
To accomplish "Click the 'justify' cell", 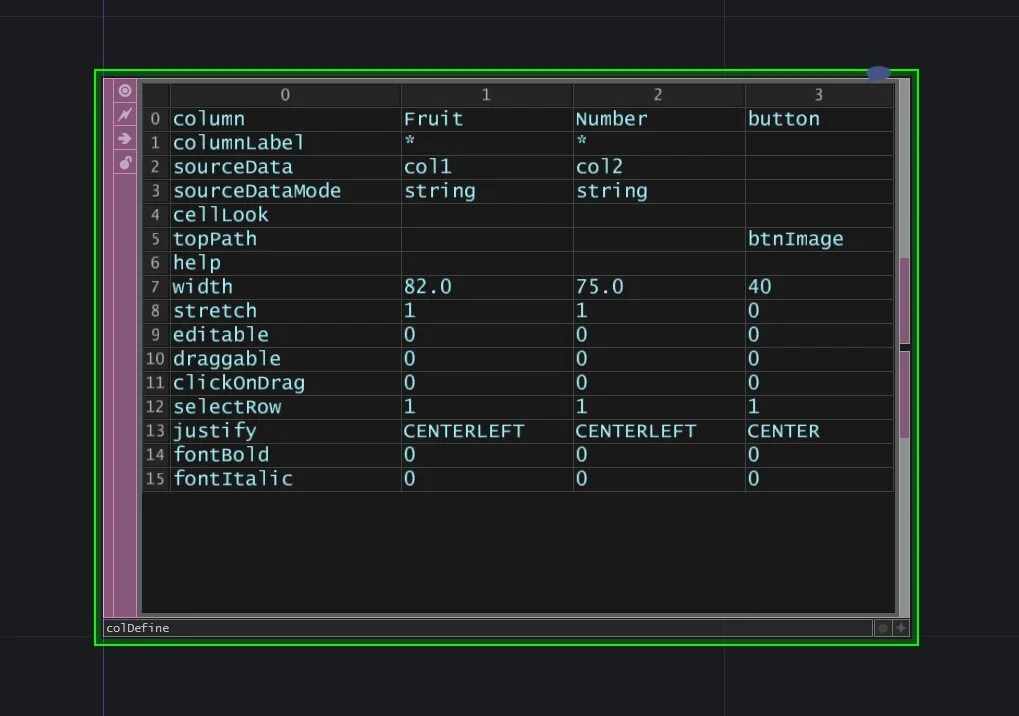I will coord(285,431).
